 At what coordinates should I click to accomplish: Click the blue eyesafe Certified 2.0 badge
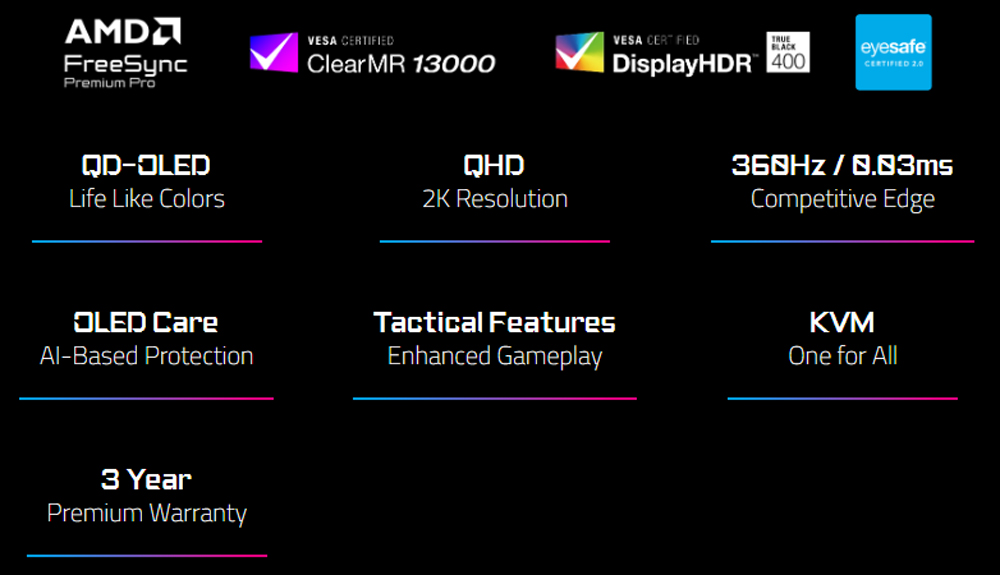(x=893, y=52)
